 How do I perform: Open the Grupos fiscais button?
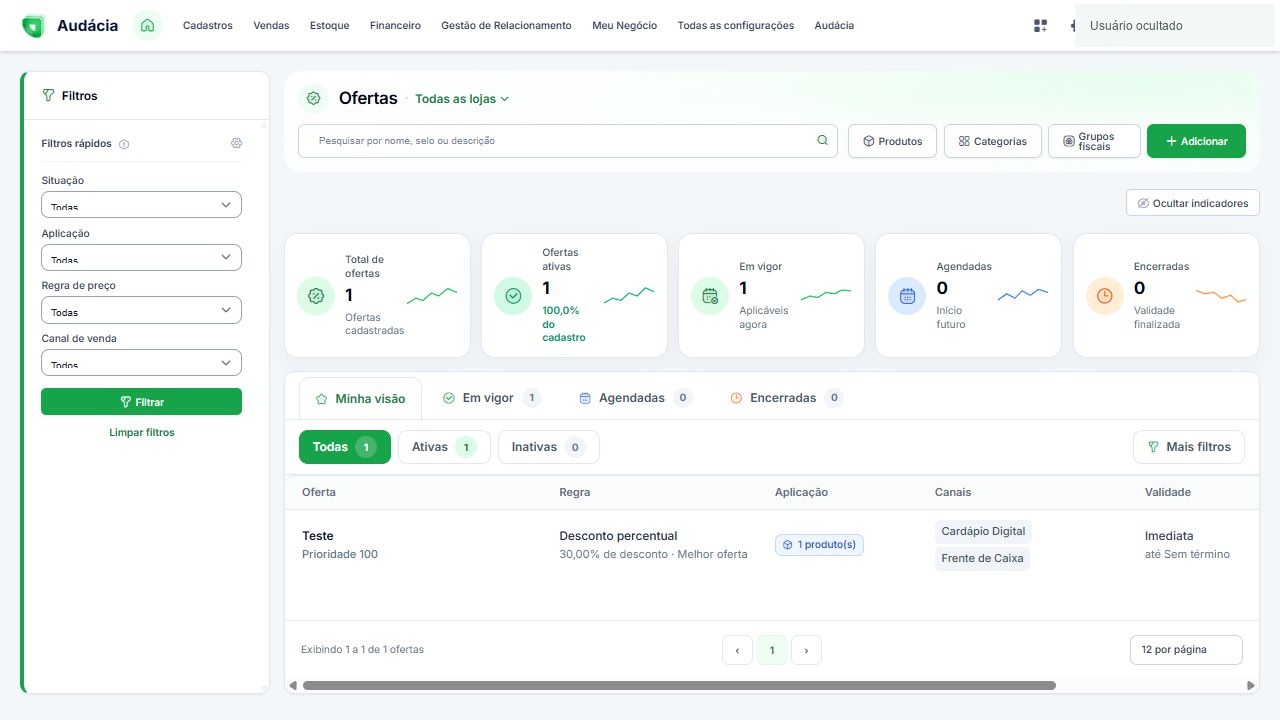click(x=1094, y=141)
